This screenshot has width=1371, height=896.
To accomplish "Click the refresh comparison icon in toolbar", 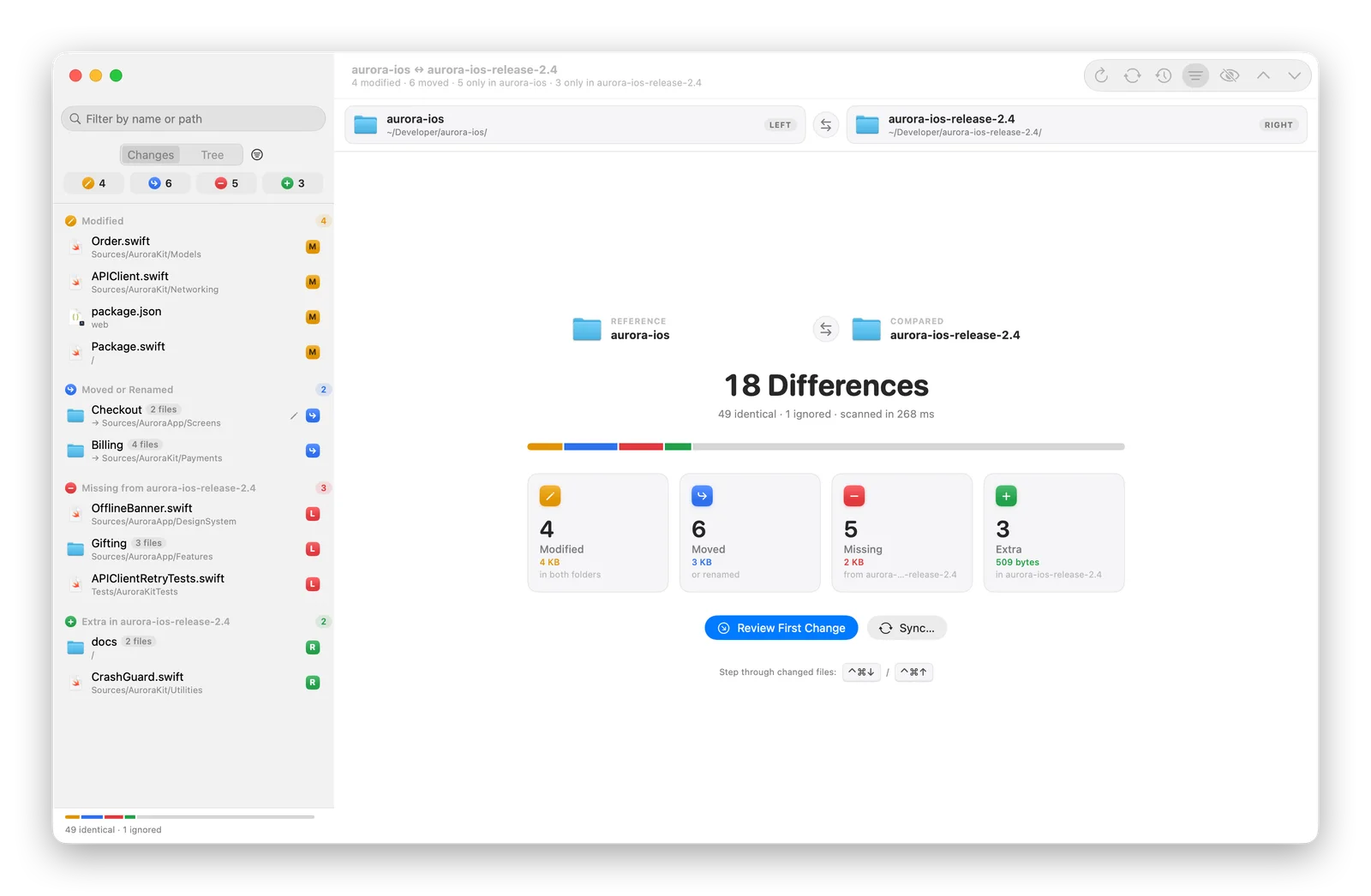I will (x=1101, y=75).
